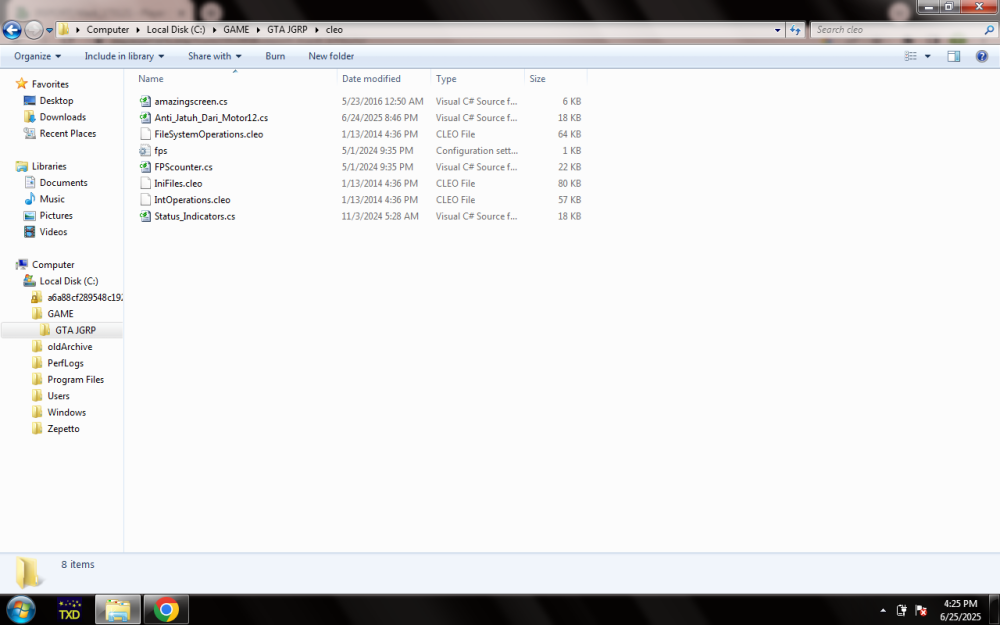Open Desktop in Favorites

56,101
